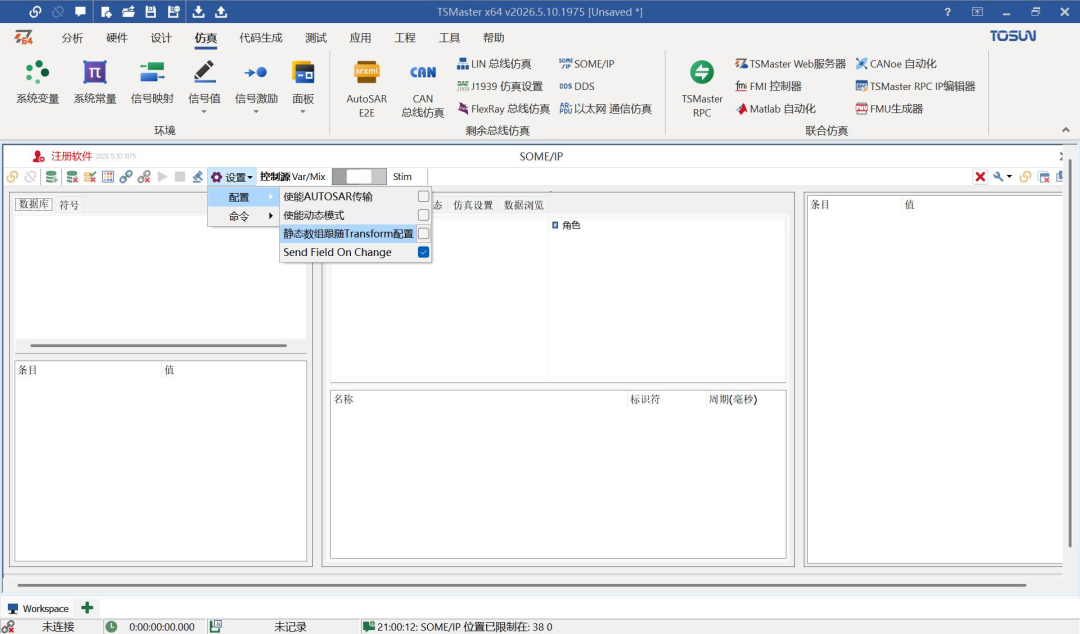
Task: Select the 符号 tab
Action: click(69, 205)
